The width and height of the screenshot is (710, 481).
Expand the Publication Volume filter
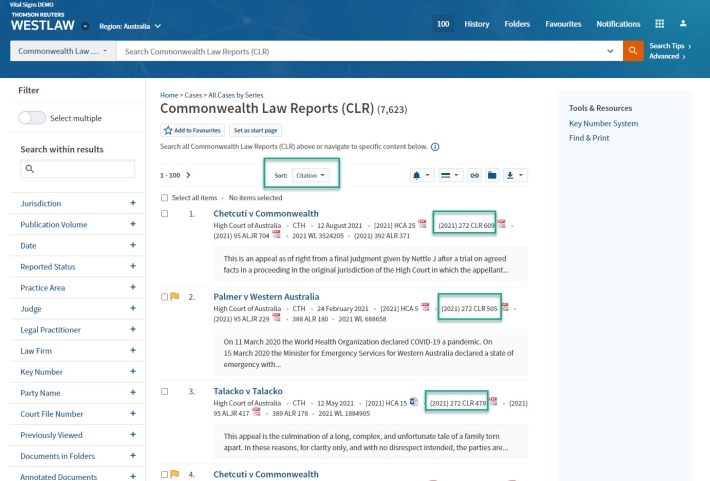(133, 224)
